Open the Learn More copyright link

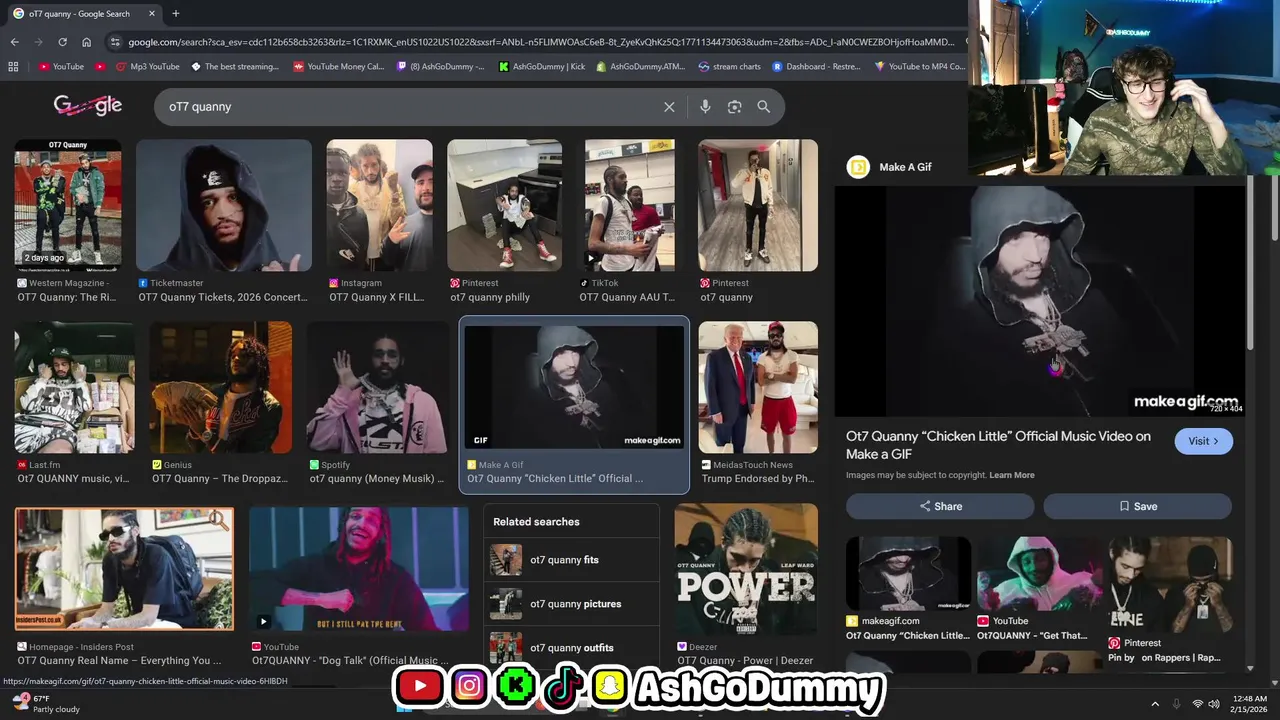(x=1012, y=475)
